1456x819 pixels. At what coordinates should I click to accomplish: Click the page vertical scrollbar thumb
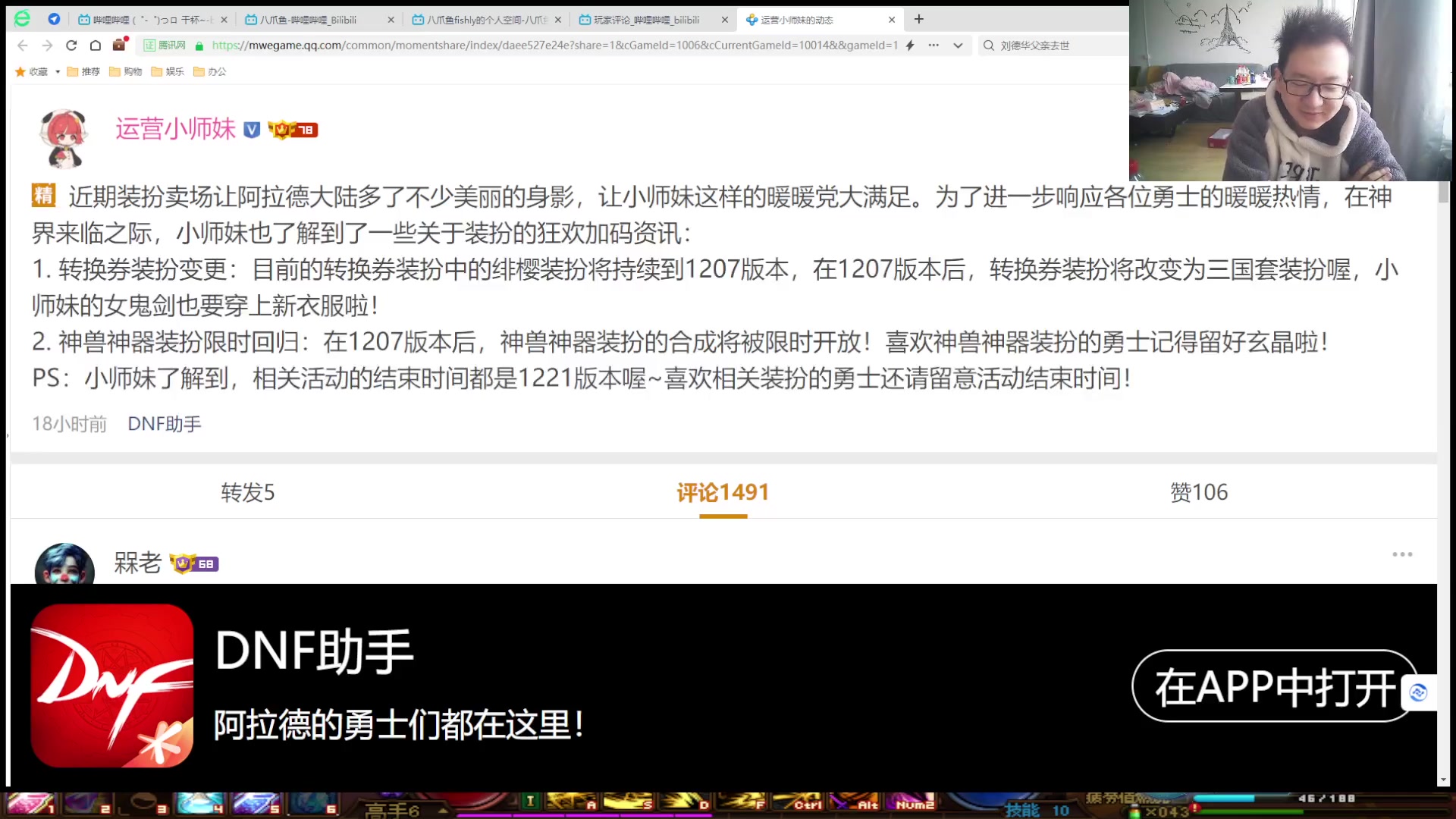(1443, 192)
